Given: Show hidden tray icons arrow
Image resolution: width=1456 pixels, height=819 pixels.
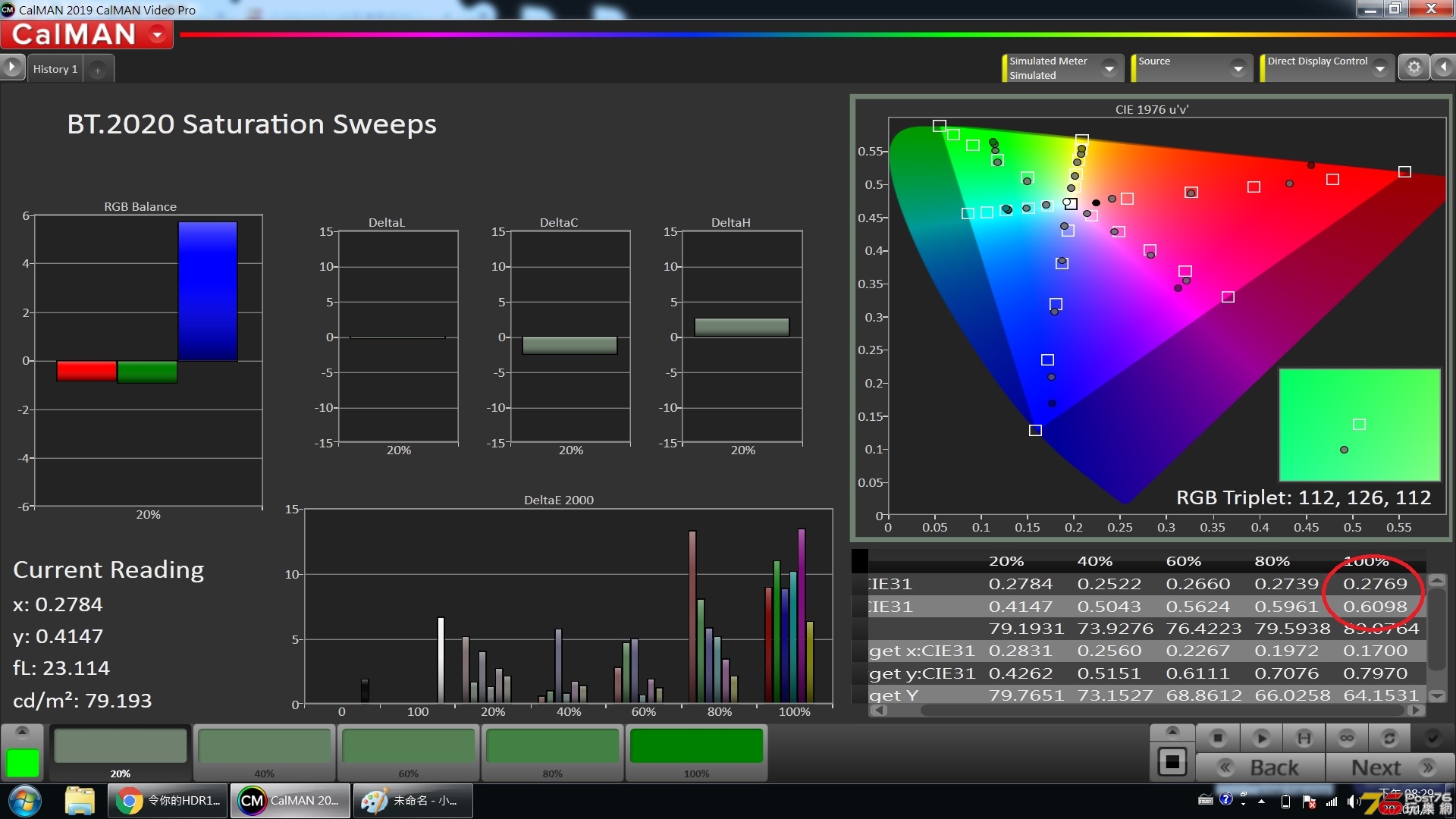Looking at the screenshot, I should click(x=1261, y=802).
